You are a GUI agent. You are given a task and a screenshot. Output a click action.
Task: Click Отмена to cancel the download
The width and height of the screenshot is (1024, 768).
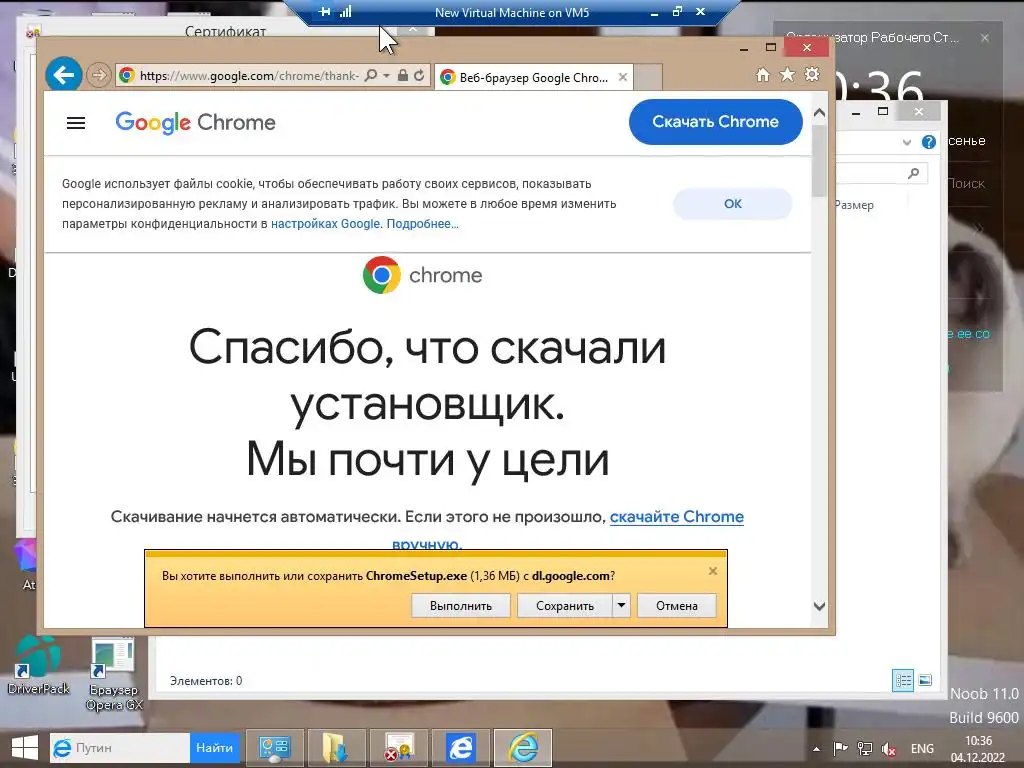(677, 606)
